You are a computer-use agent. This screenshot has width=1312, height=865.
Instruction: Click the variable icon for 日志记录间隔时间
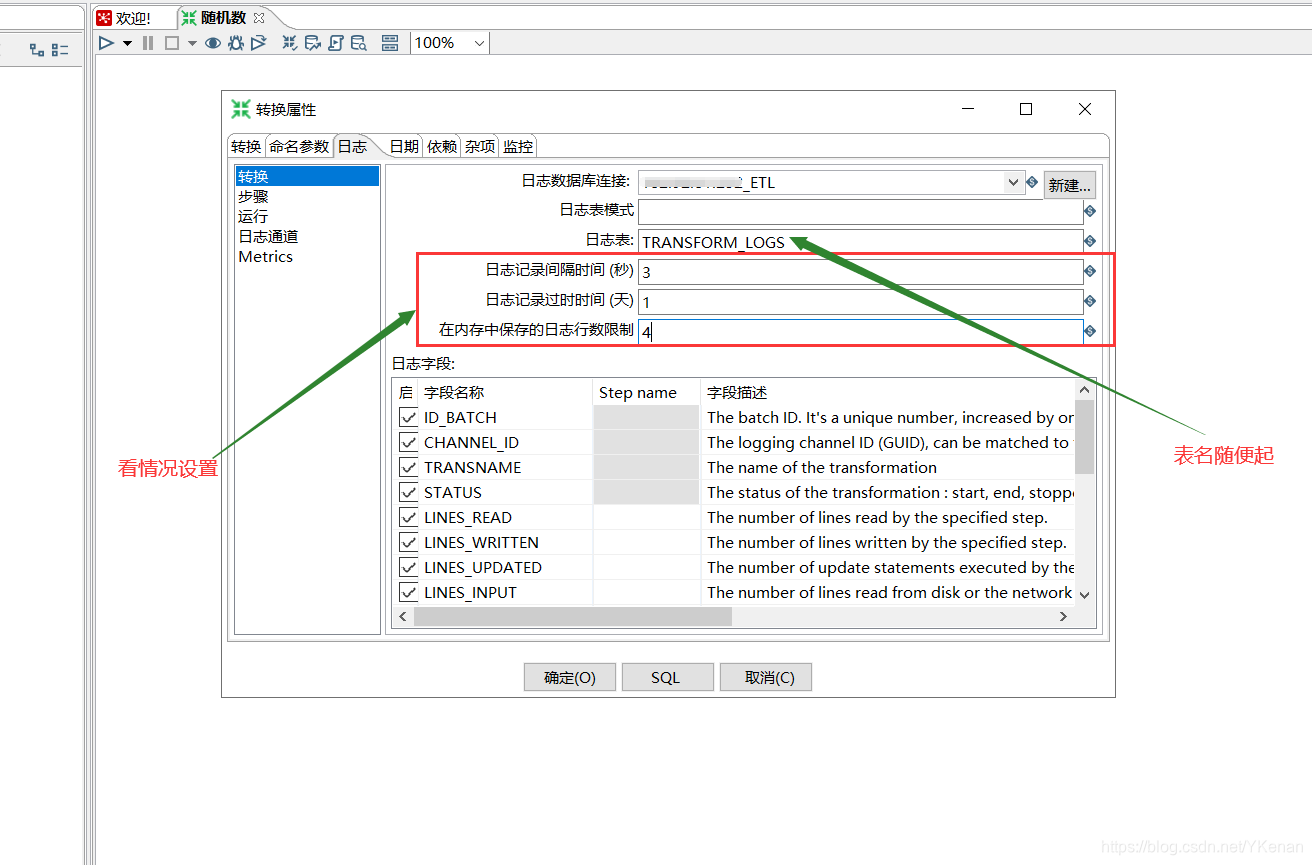coord(1090,272)
